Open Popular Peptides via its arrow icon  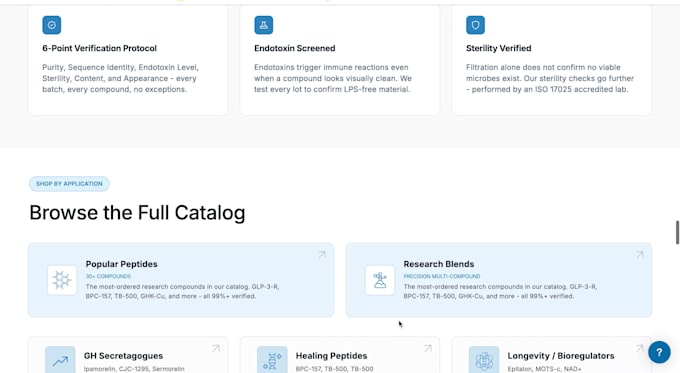(321, 255)
